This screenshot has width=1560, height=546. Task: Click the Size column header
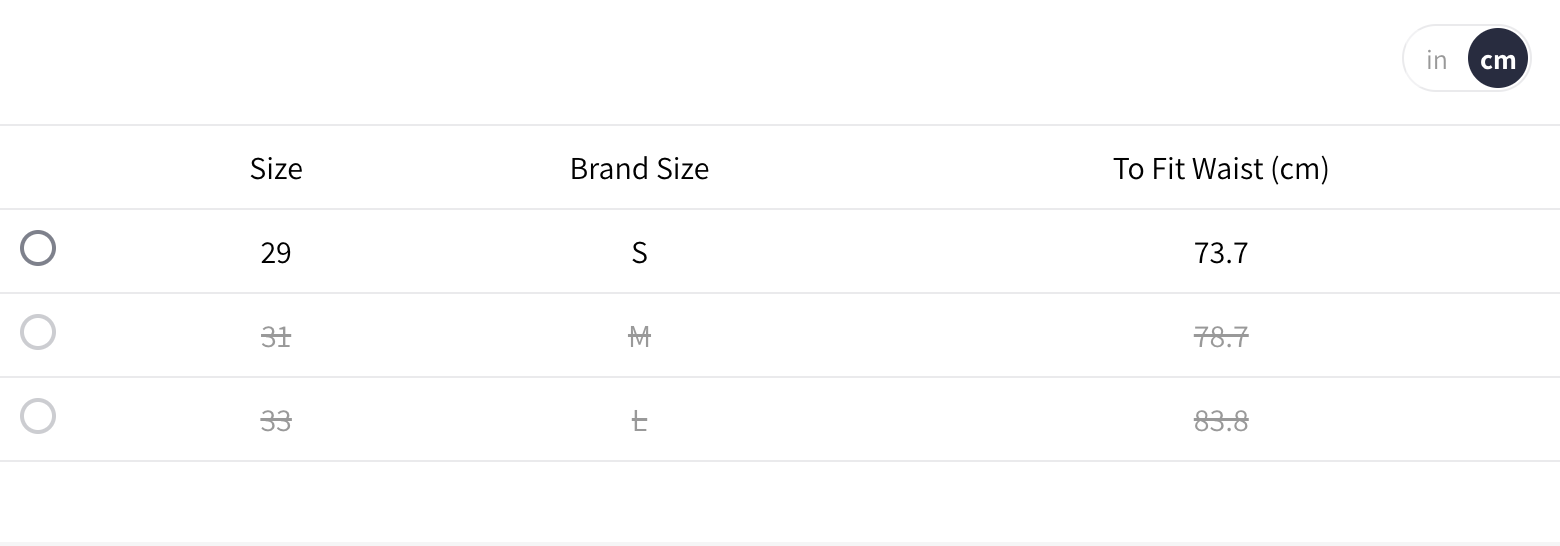(x=276, y=168)
